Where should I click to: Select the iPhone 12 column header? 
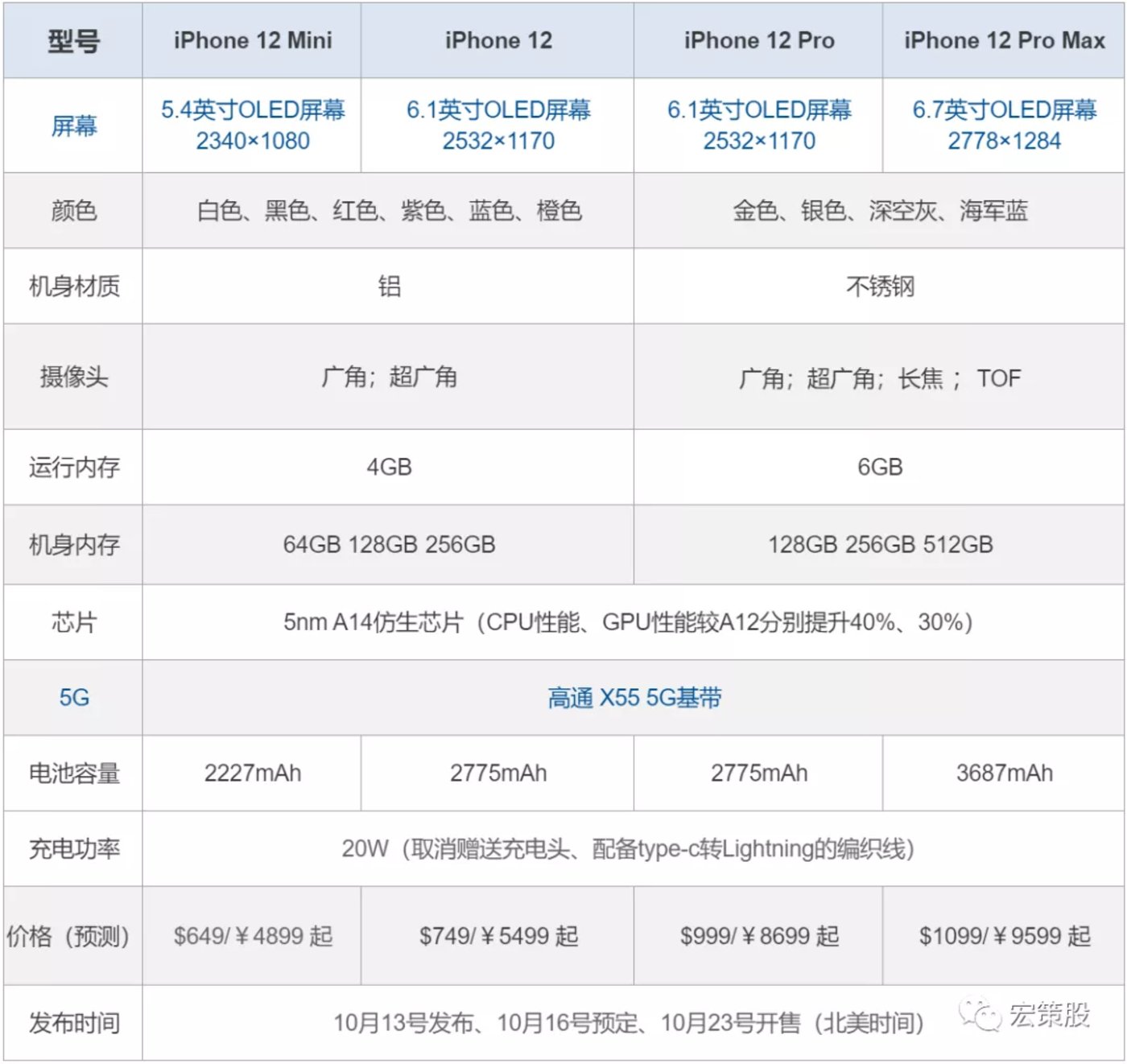pos(498,40)
